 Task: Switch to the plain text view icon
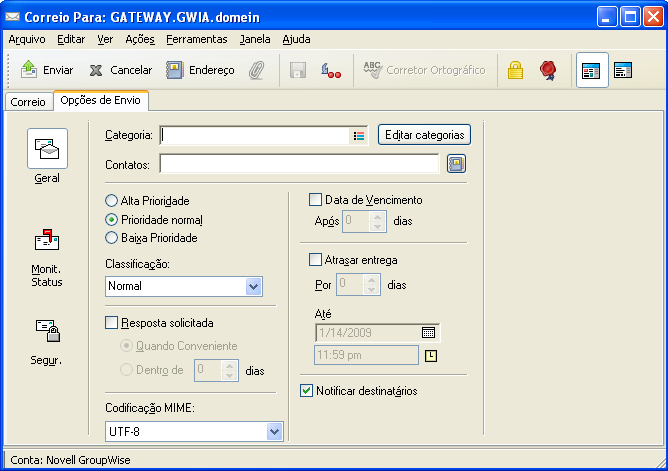pyautogui.click(x=623, y=70)
